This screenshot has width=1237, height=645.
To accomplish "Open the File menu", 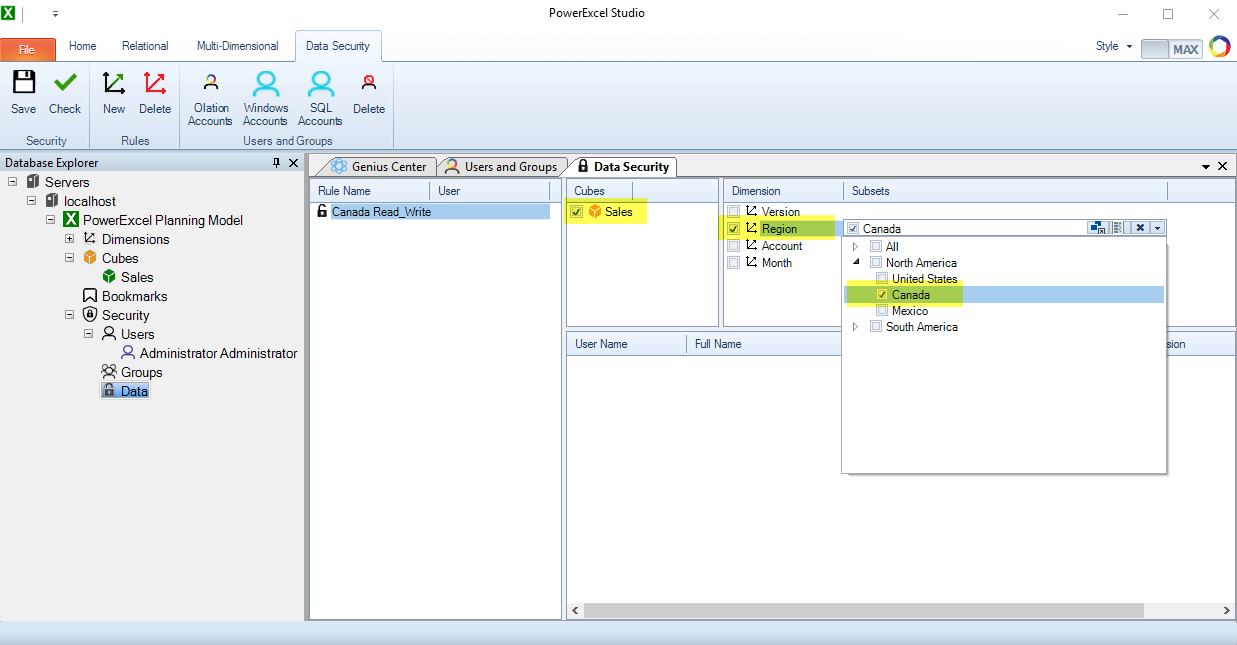I will click(x=27, y=49).
